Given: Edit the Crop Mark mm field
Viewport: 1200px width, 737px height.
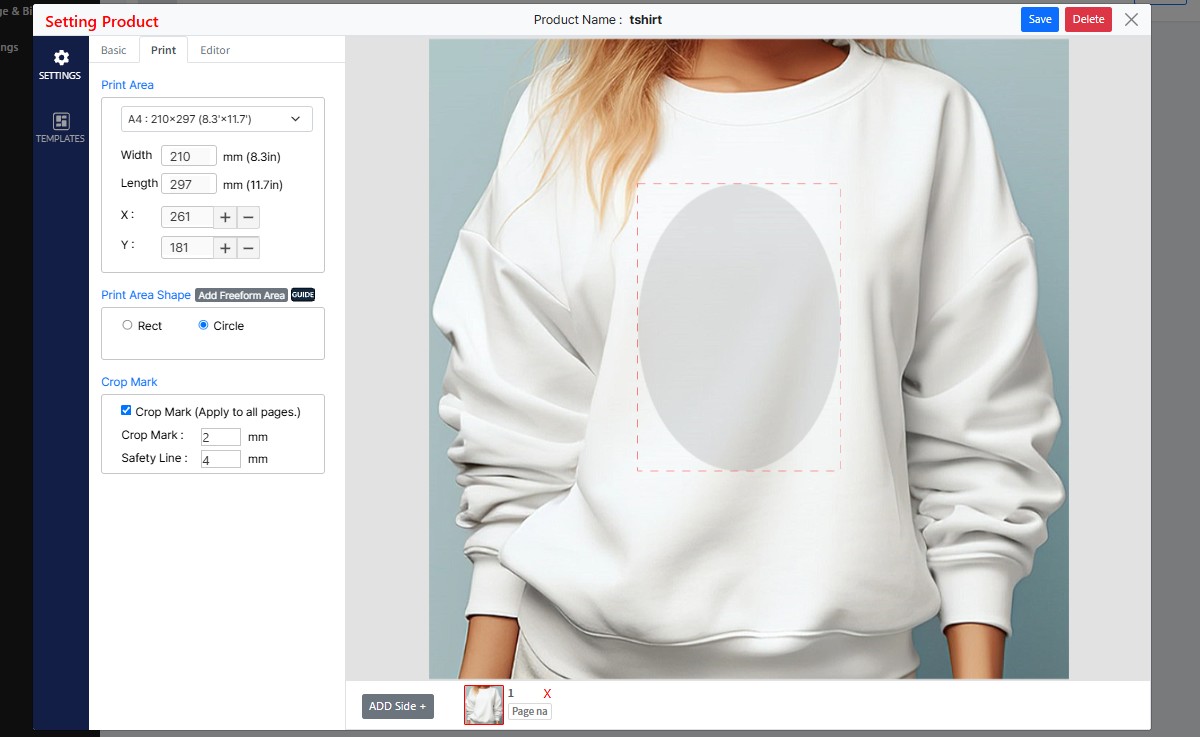Looking at the screenshot, I should click(220, 437).
